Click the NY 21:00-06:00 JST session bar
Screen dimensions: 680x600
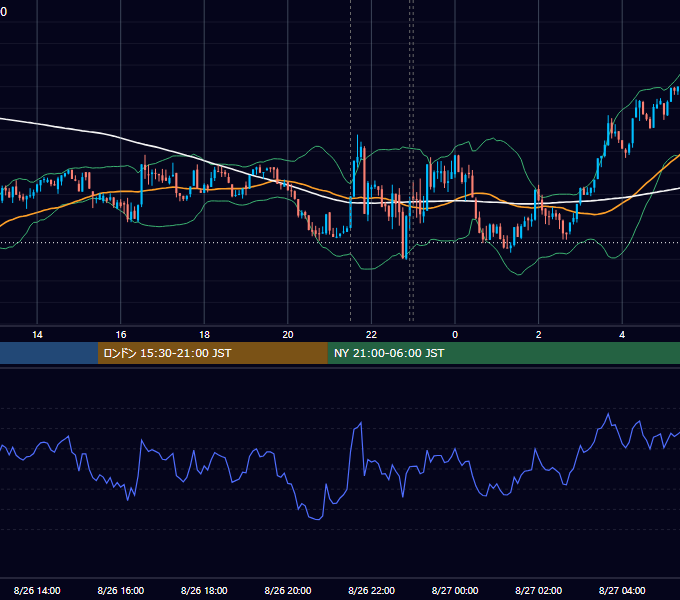[x=503, y=353]
